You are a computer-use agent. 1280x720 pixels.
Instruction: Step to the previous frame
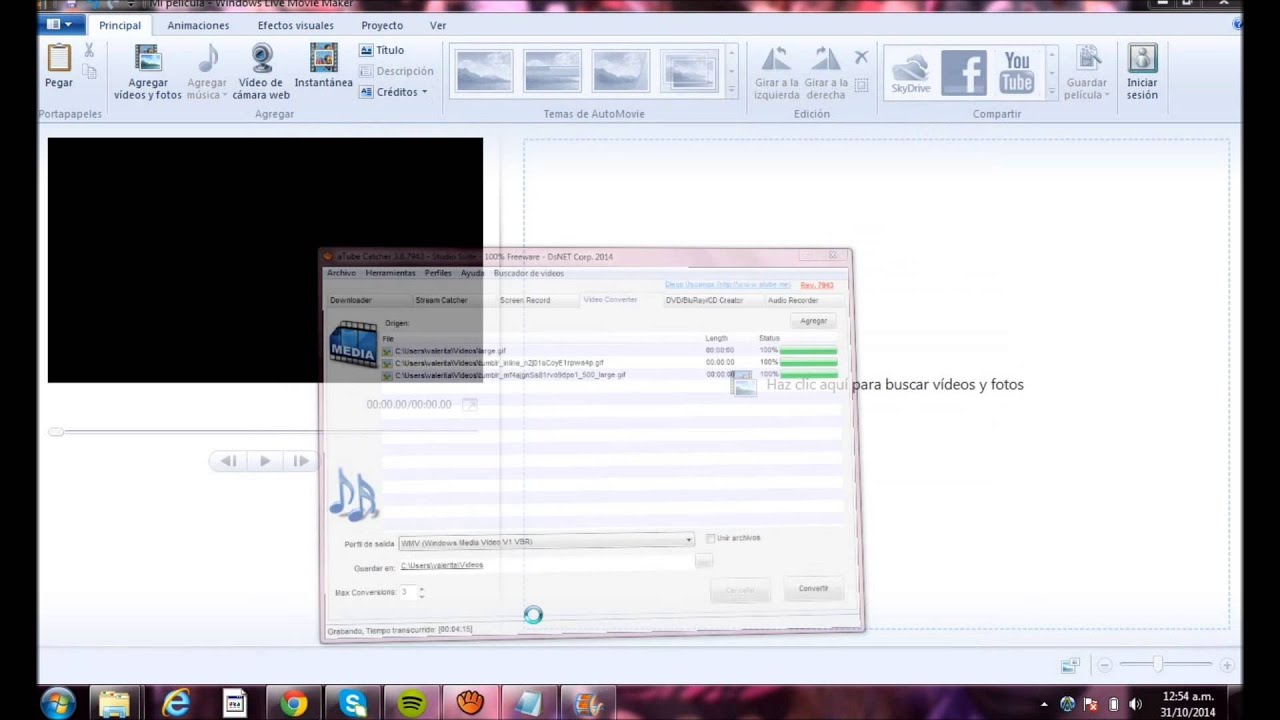228,461
